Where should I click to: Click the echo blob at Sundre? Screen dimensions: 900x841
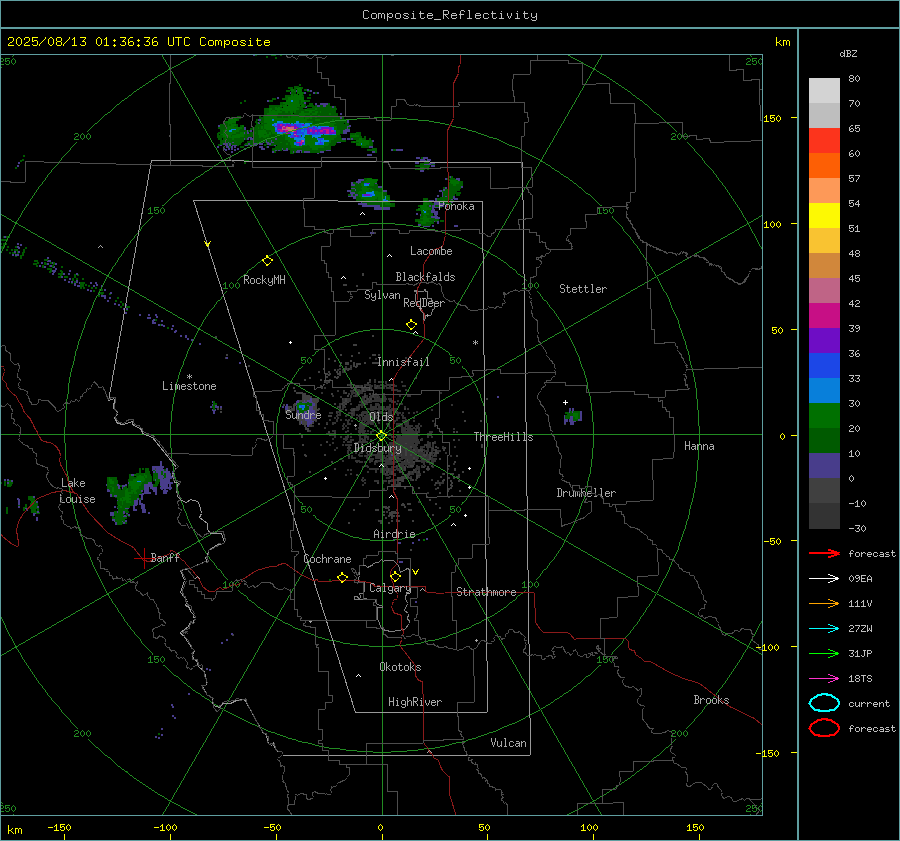coord(303,408)
